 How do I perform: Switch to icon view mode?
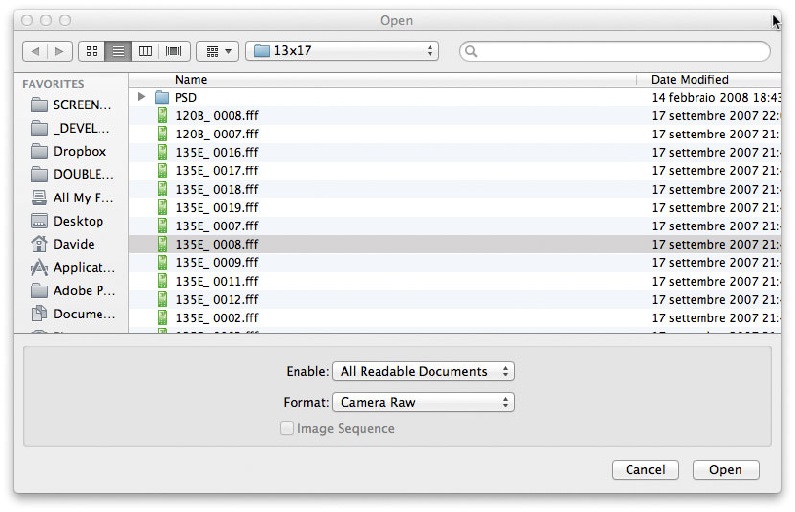pos(92,51)
